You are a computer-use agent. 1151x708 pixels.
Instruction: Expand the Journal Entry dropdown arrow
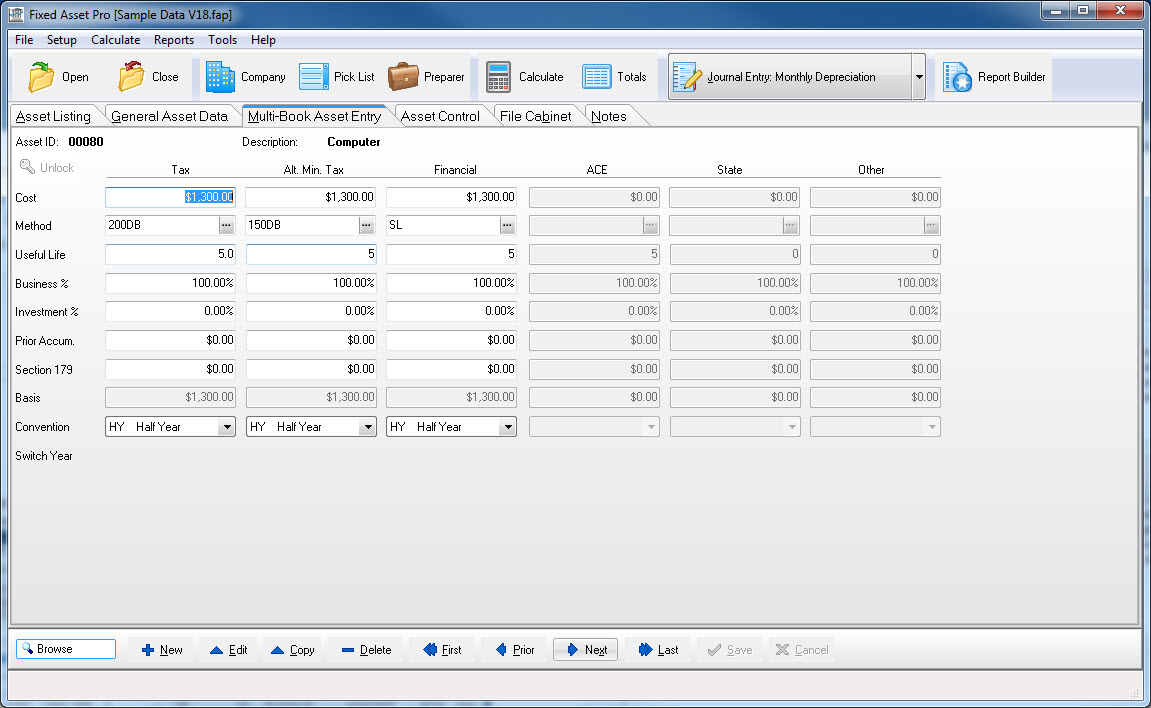tap(917, 76)
